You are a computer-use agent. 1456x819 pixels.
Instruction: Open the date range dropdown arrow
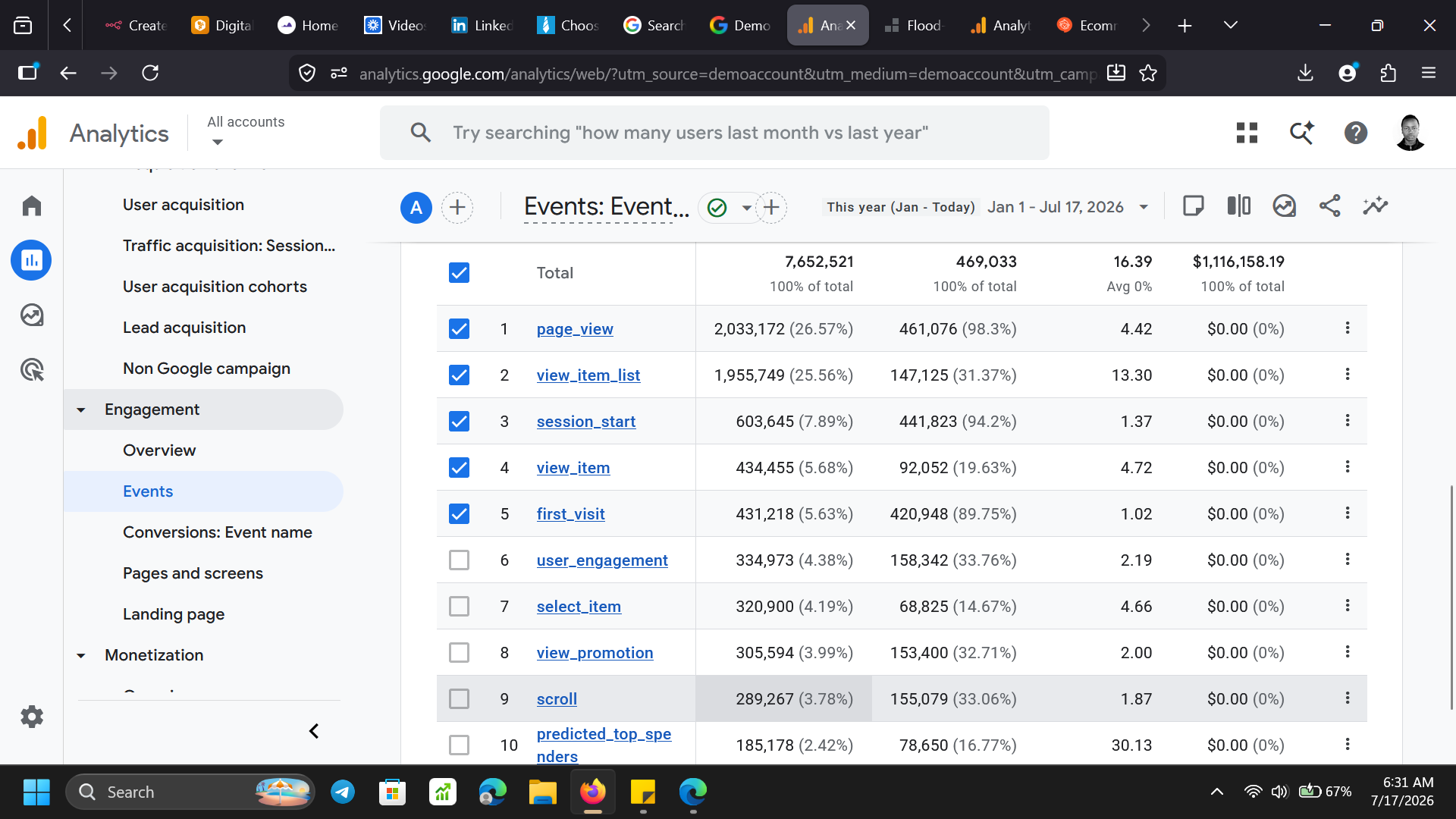[x=1144, y=207]
